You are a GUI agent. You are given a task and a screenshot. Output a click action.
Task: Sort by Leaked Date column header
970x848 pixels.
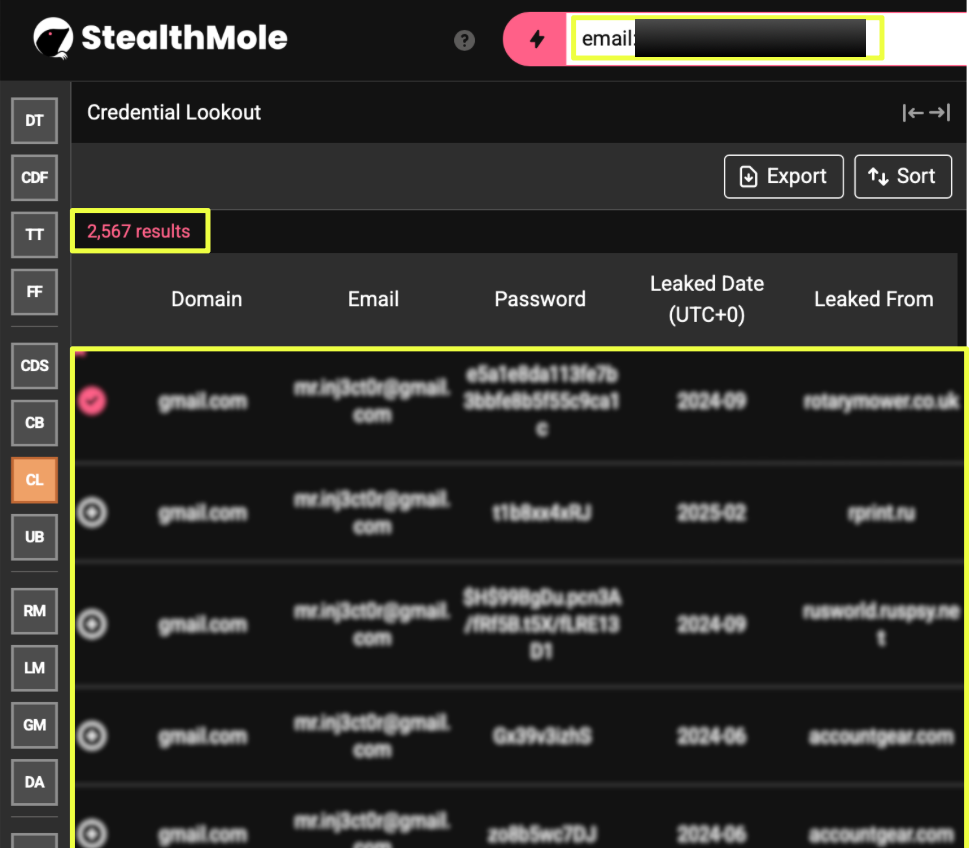706,299
